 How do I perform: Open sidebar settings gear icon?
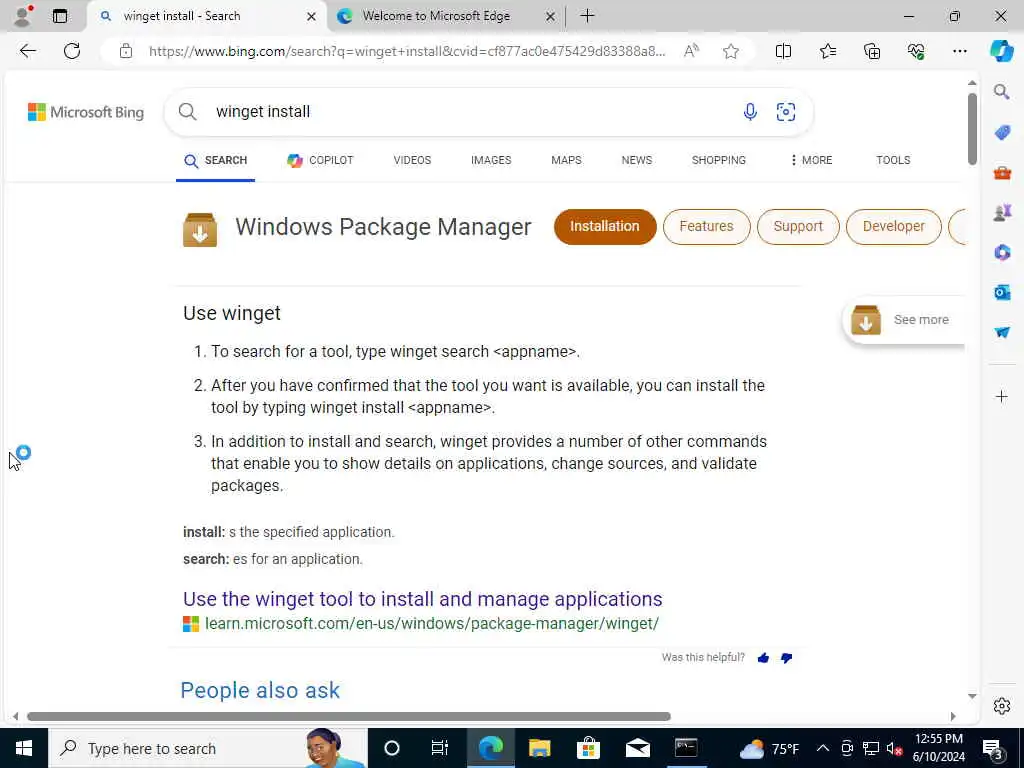click(1002, 706)
